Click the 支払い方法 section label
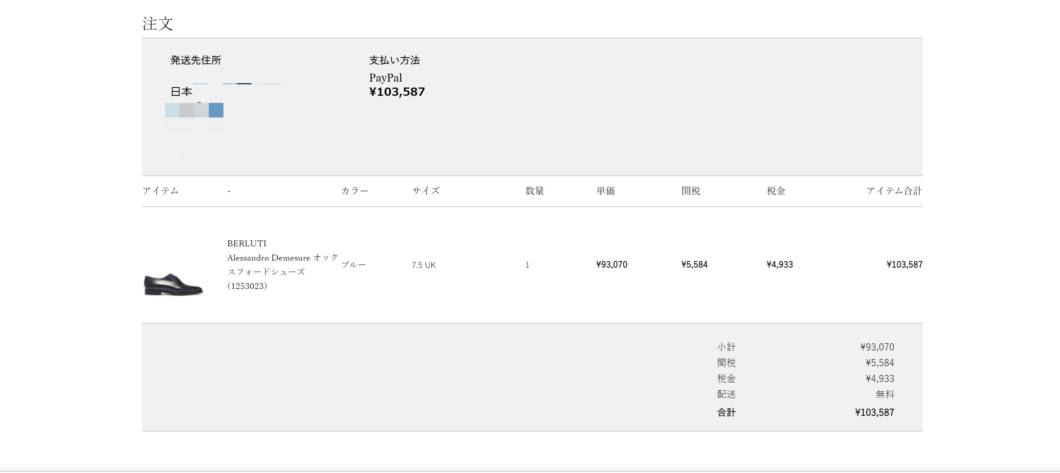This screenshot has height=473, width=1060. (394, 60)
